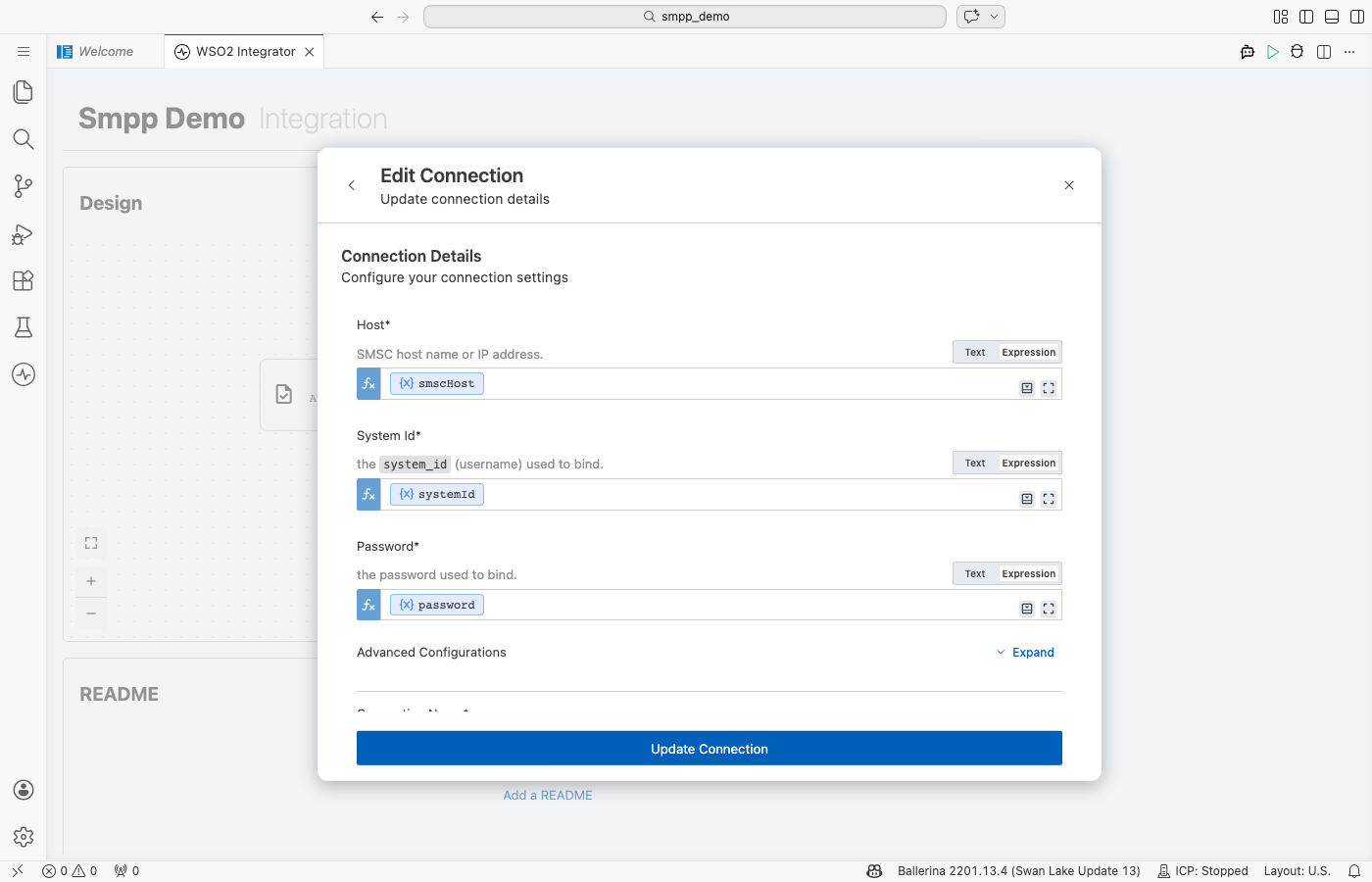Open the Accounts menu icon
Screen dimensions: 1372x882
pyautogui.click(x=24, y=790)
